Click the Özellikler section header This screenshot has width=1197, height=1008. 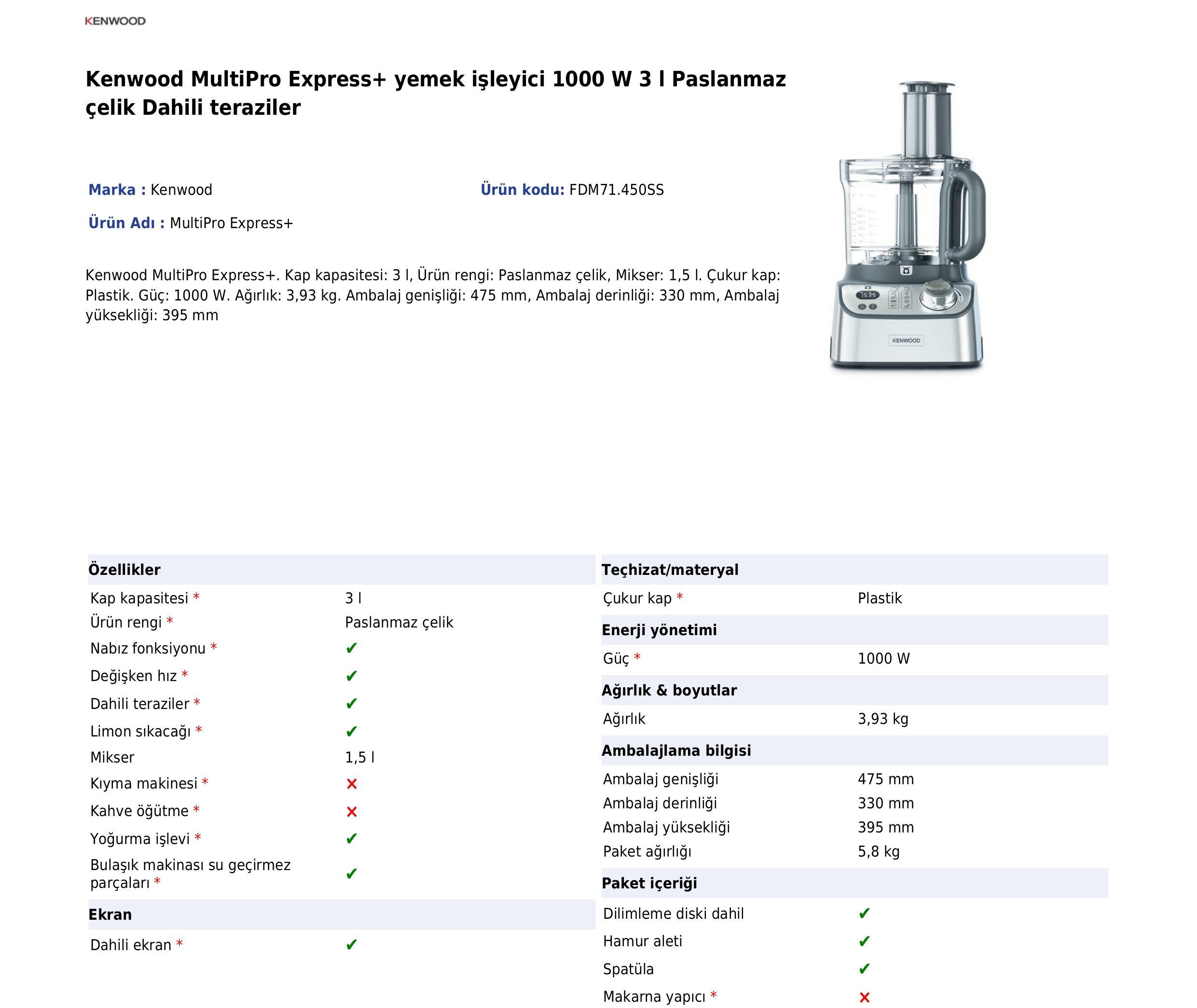[x=124, y=569]
